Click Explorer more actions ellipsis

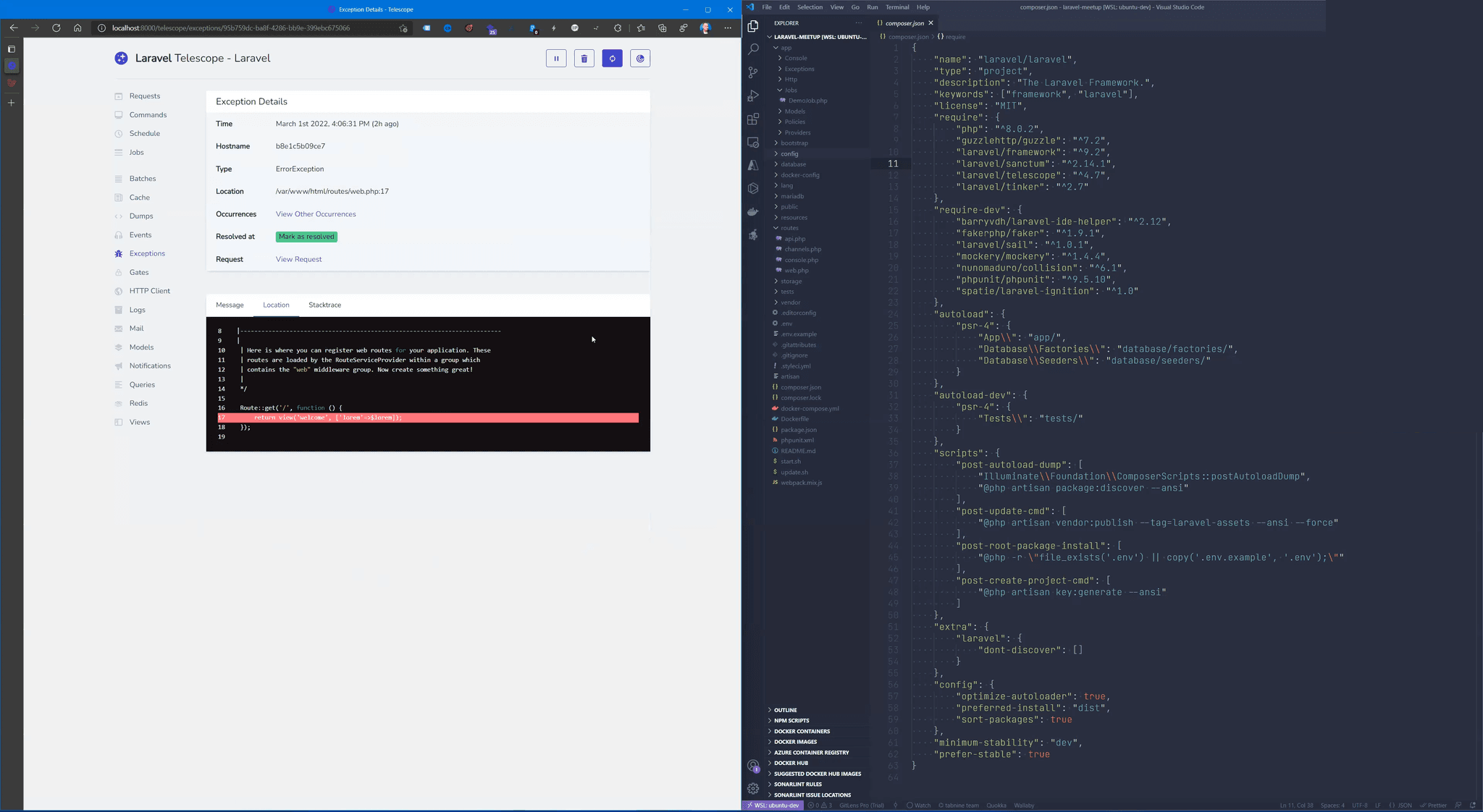pos(859,23)
